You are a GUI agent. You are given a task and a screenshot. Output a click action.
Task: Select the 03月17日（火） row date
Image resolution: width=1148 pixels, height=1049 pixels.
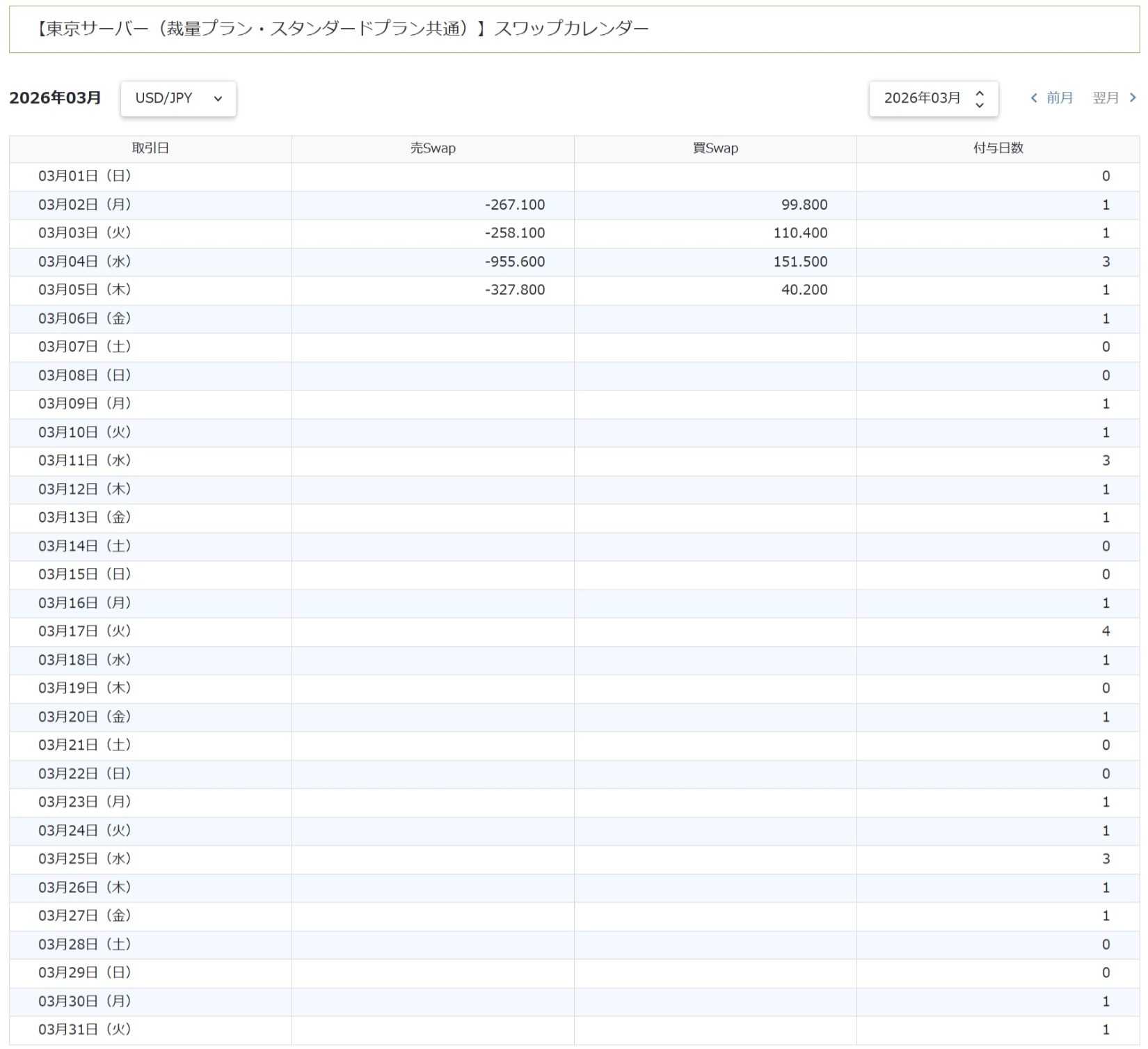pos(85,631)
